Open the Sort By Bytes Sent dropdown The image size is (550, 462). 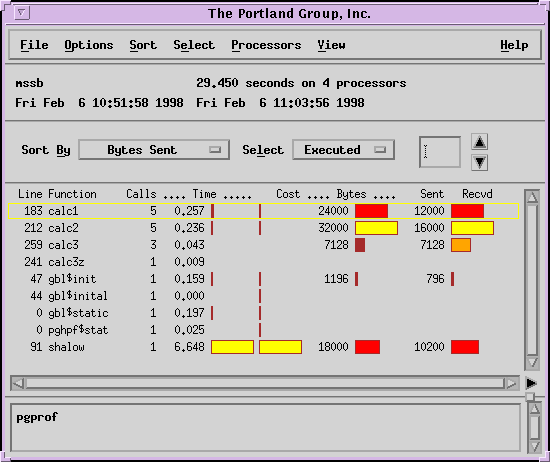[x=154, y=150]
